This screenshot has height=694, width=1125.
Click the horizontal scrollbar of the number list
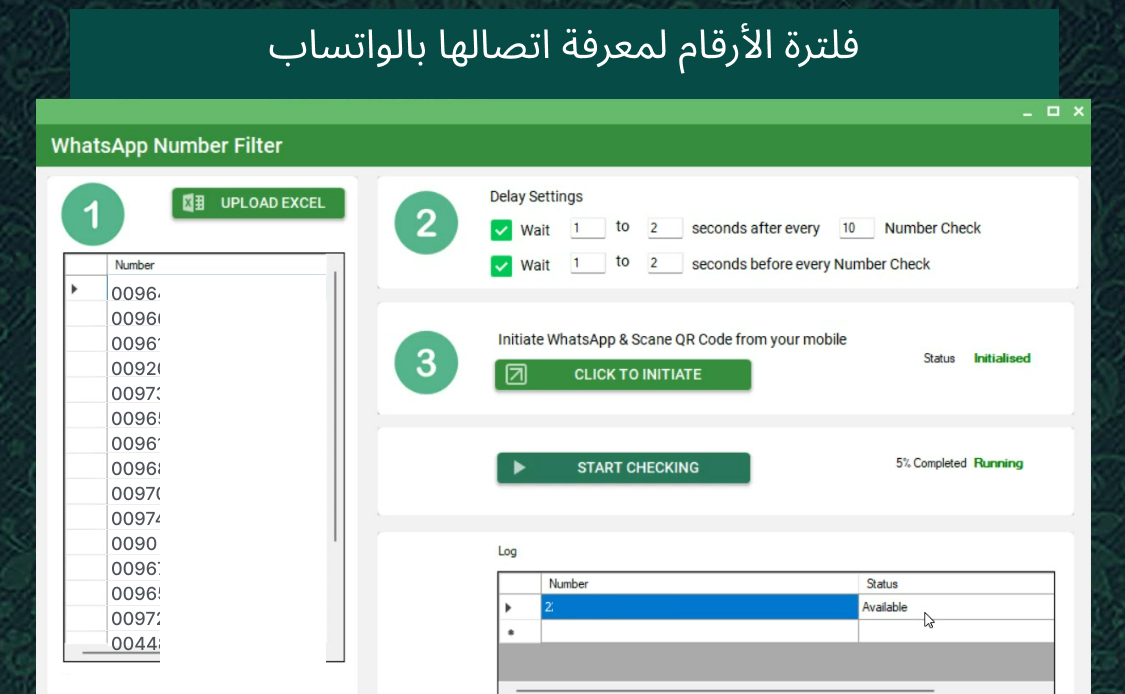click(121, 653)
